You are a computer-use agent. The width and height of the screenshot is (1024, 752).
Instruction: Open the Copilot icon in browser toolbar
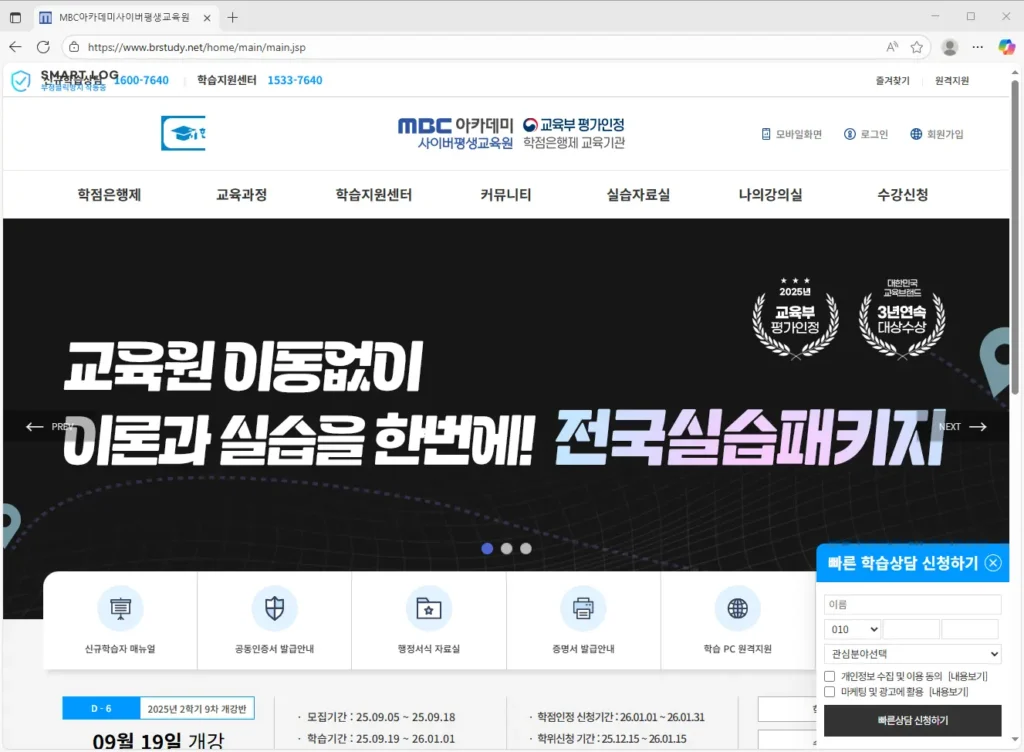pyautogui.click(x=1006, y=47)
